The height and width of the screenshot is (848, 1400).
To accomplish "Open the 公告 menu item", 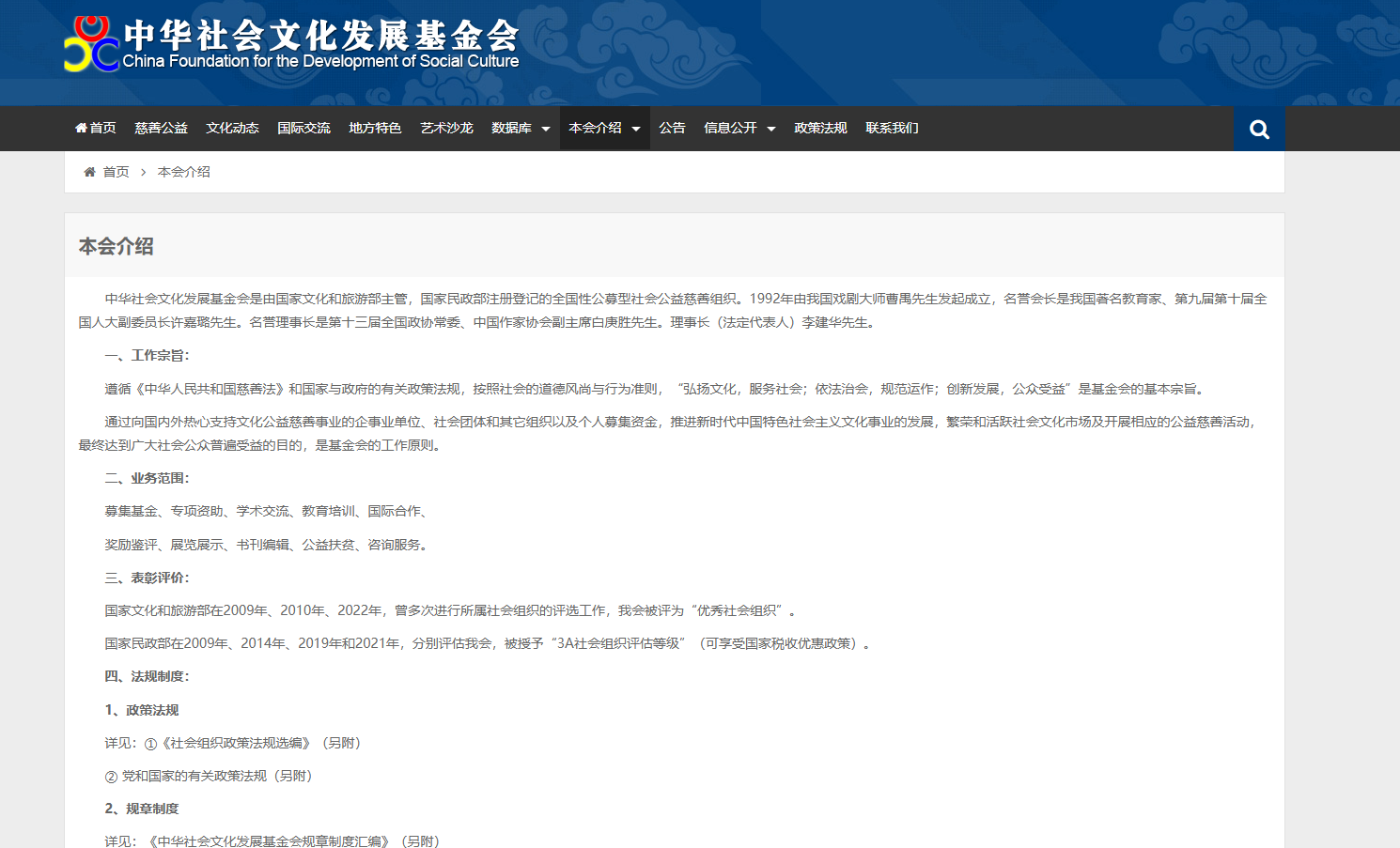I will (x=672, y=128).
